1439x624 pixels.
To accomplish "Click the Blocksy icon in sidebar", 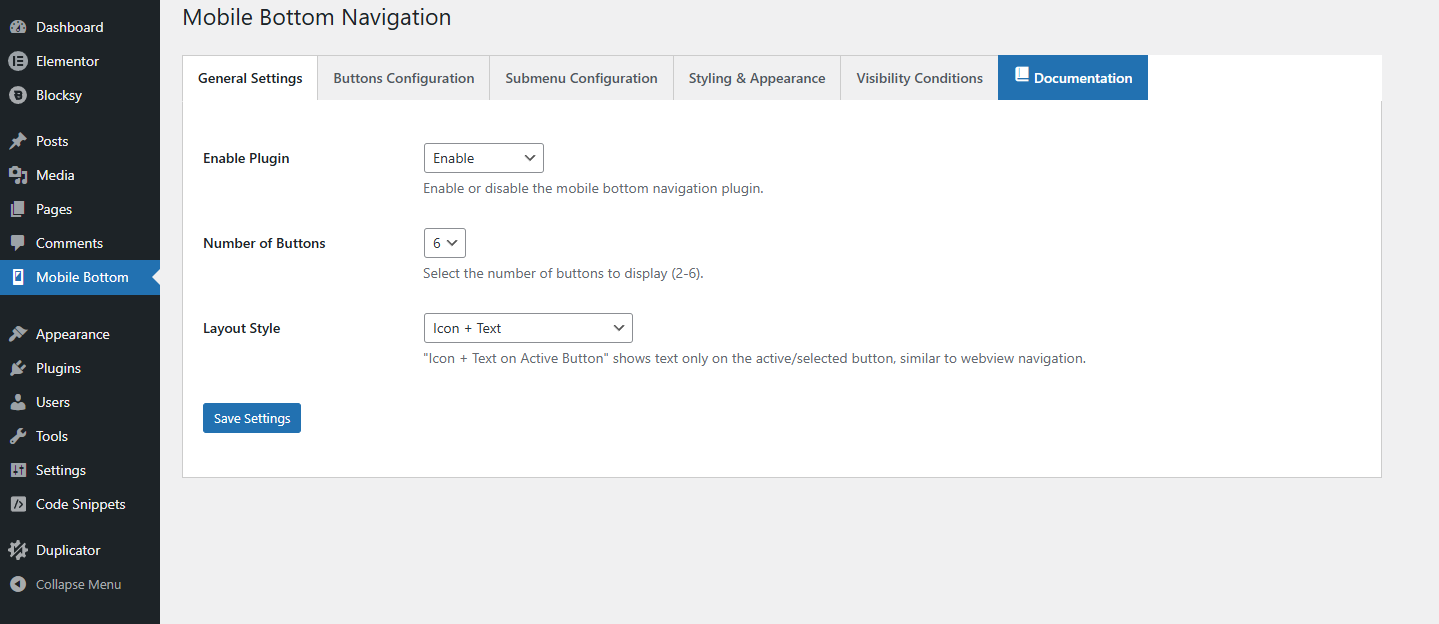I will (18, 95).
